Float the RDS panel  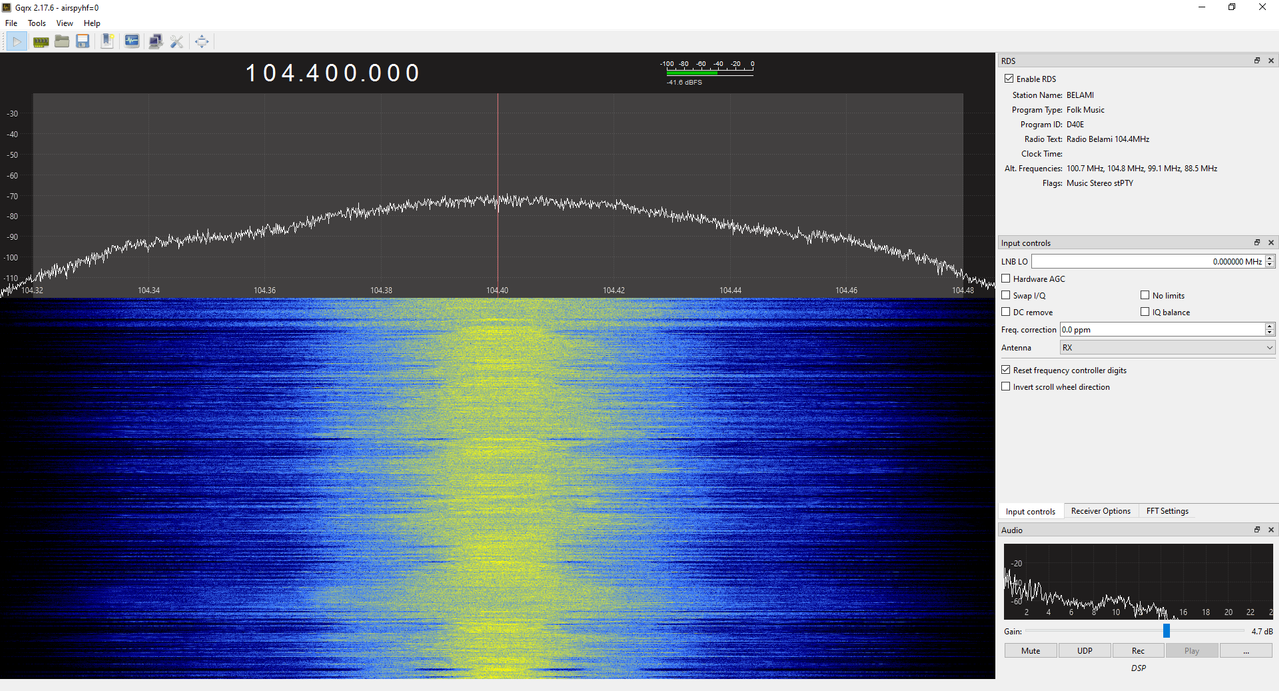[1257, 61]
